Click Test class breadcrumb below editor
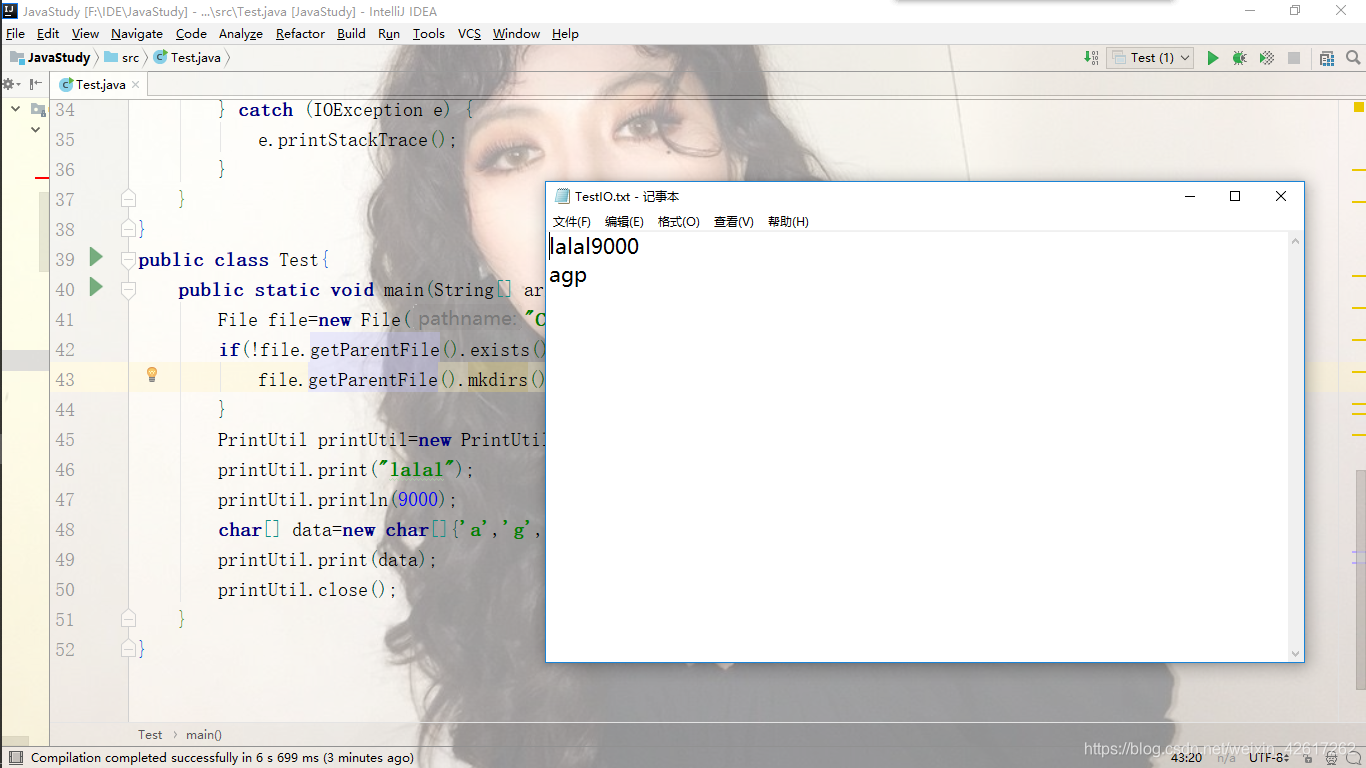The height and width of the screenshot is (768, 1366). [x=150, y=735]
